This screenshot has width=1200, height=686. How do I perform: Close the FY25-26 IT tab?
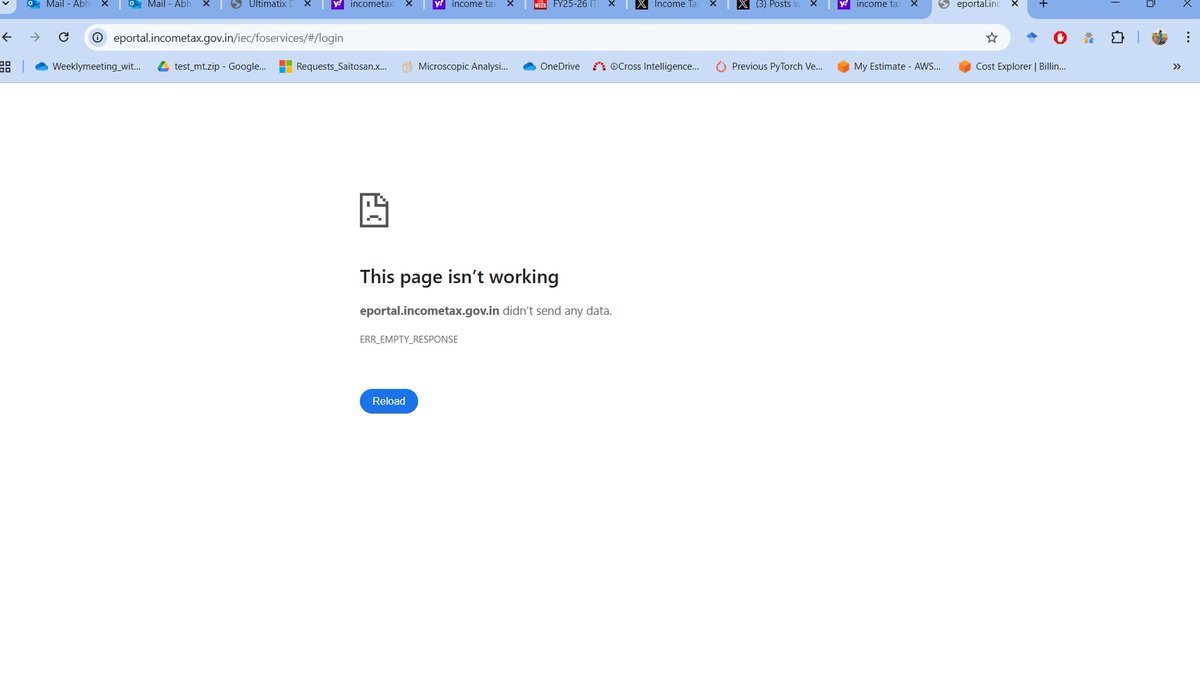pyautogui.click(x=612, y=4)
